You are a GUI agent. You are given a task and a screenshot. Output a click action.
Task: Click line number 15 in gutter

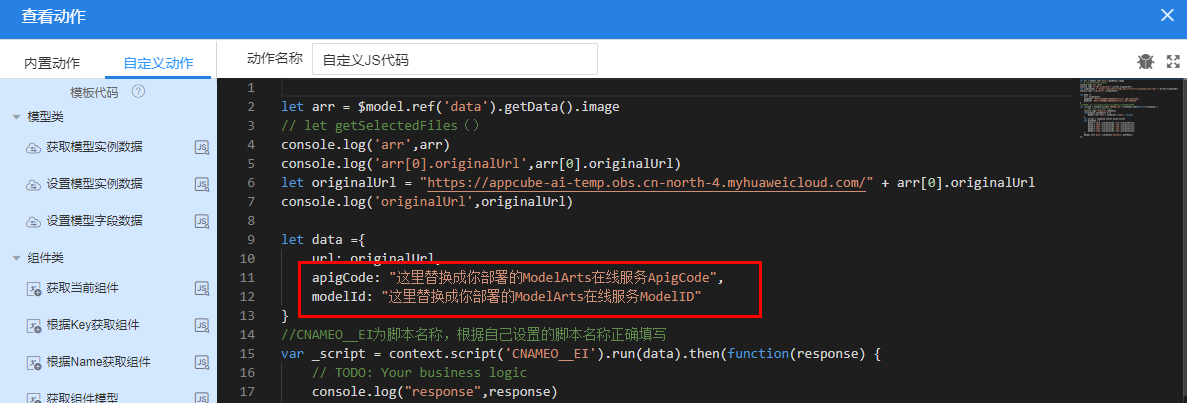click(248, 354)
